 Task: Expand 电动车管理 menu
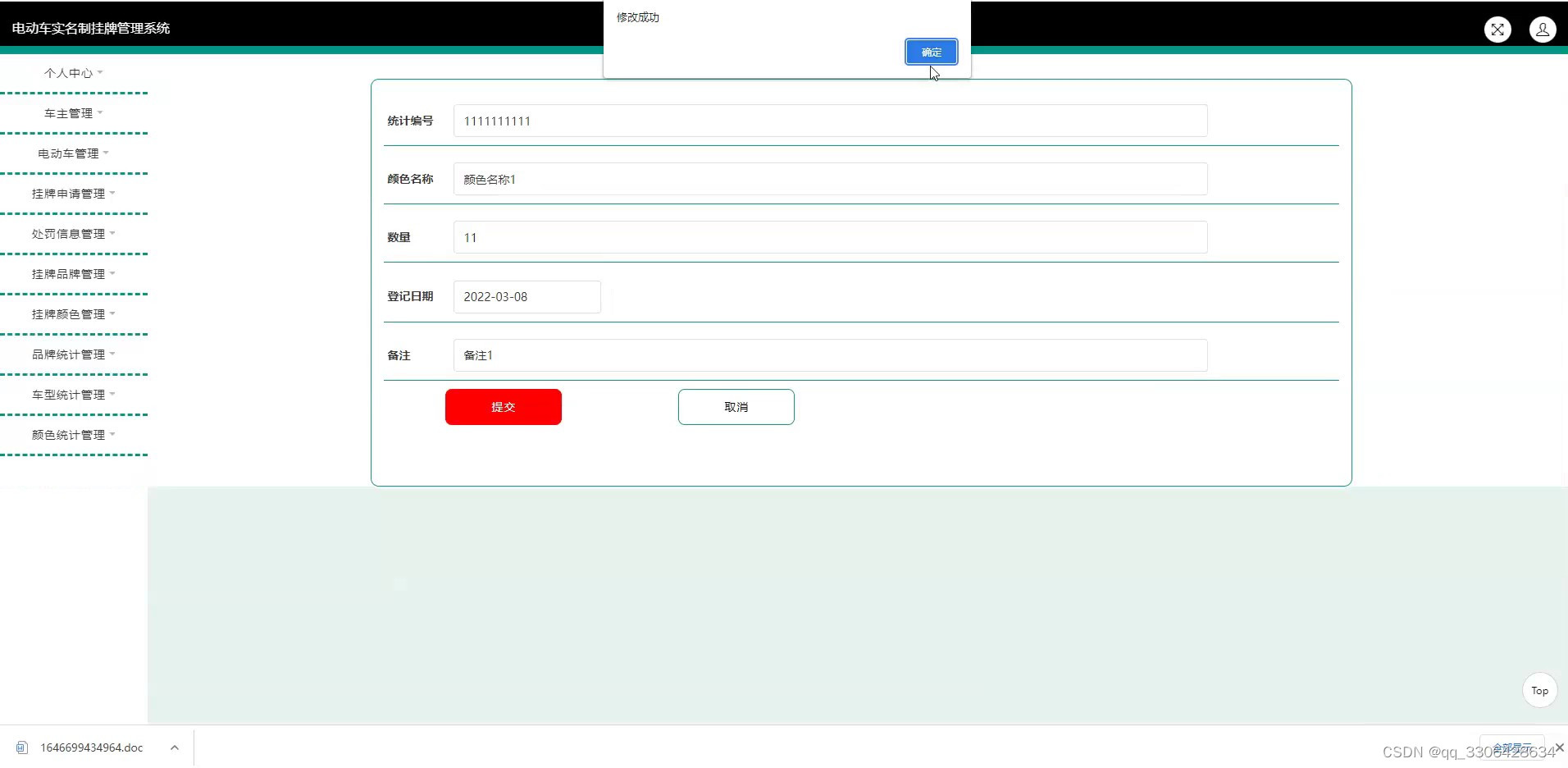[x=74, y=153]
